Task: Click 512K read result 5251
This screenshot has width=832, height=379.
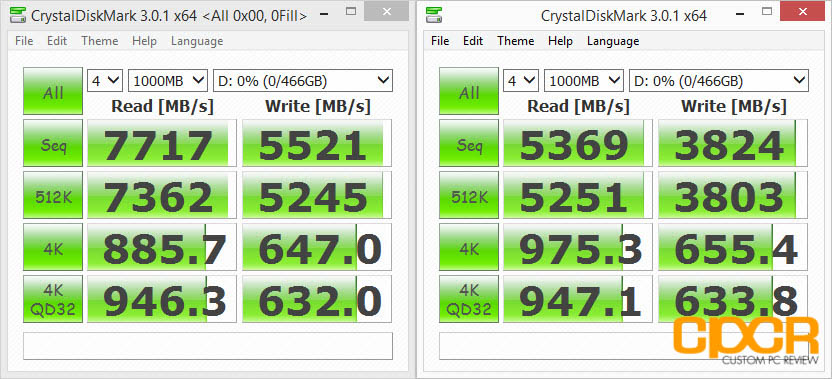Action: (x=578, y=195)
